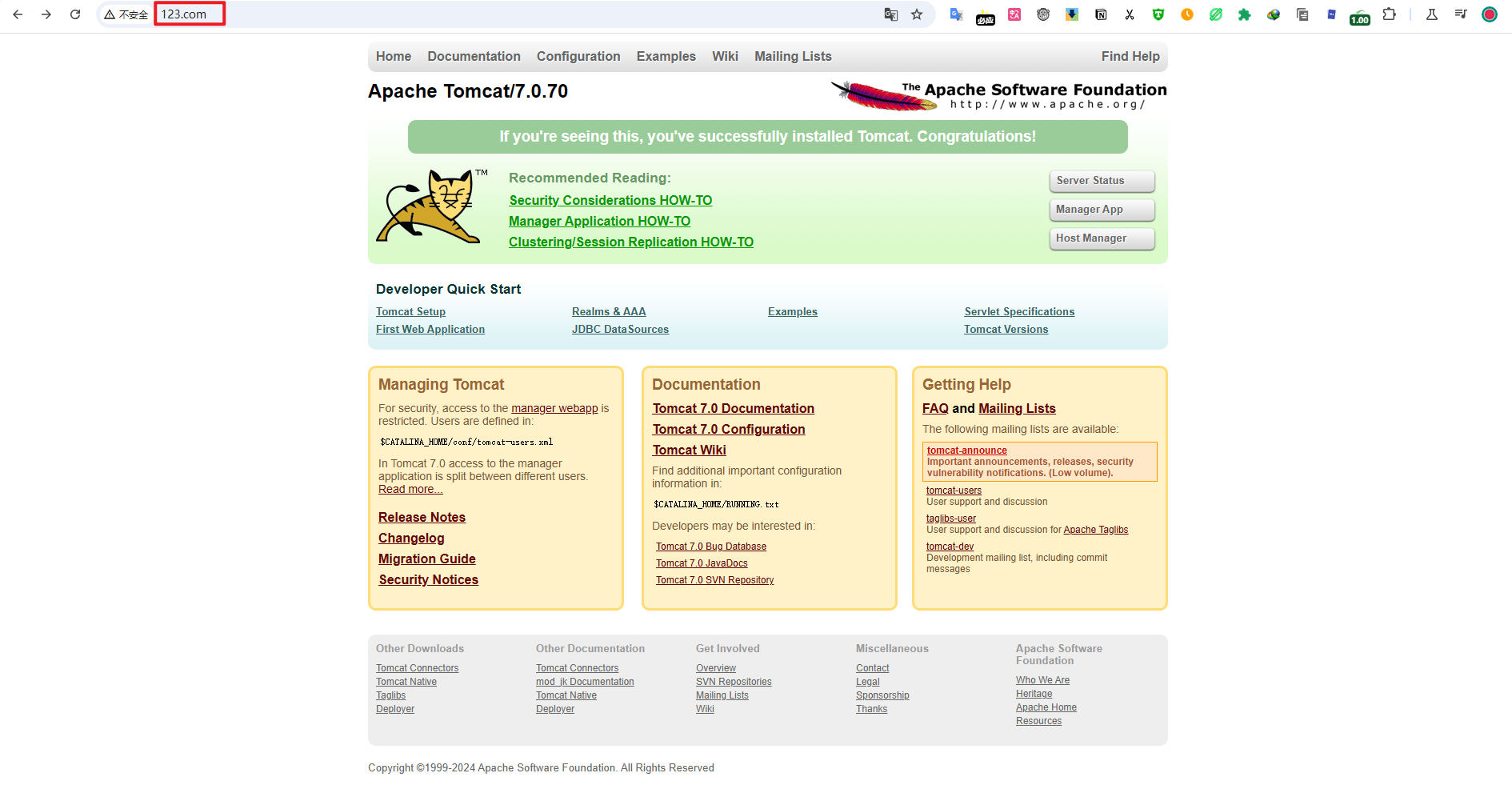Open Tomcat 7.0 Bug Database link
Screen dimensions: 1512x785
pos(711,547)
